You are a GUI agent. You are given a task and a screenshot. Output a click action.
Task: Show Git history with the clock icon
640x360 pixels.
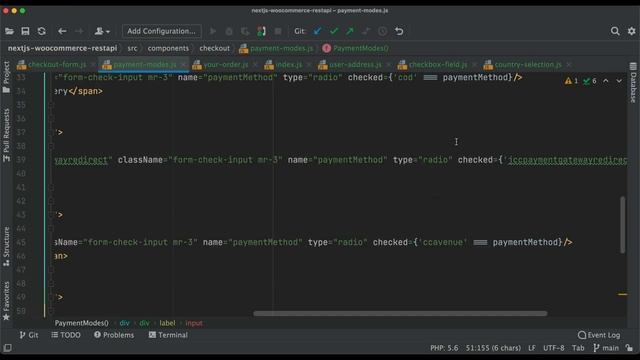pyautogui.click(x=382, y=31)
